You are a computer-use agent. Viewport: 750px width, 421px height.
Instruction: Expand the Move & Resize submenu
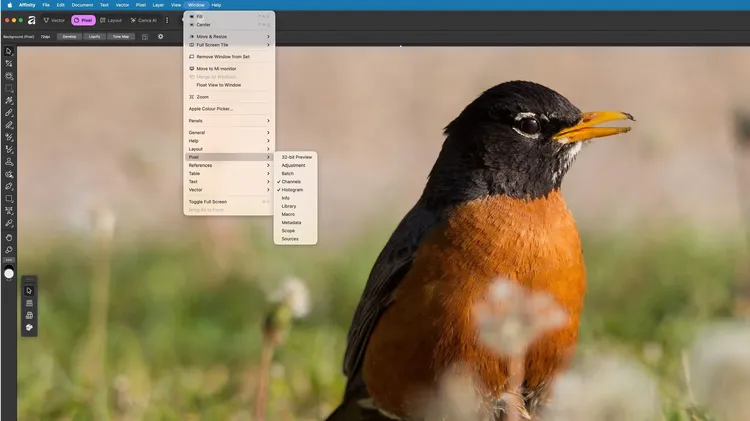pos(228,36)
